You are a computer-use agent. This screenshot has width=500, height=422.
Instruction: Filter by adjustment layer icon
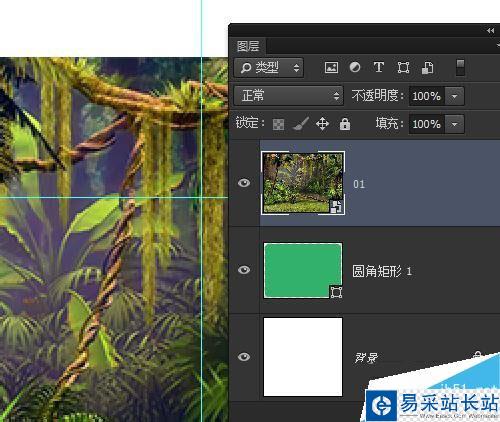(355, 67)
